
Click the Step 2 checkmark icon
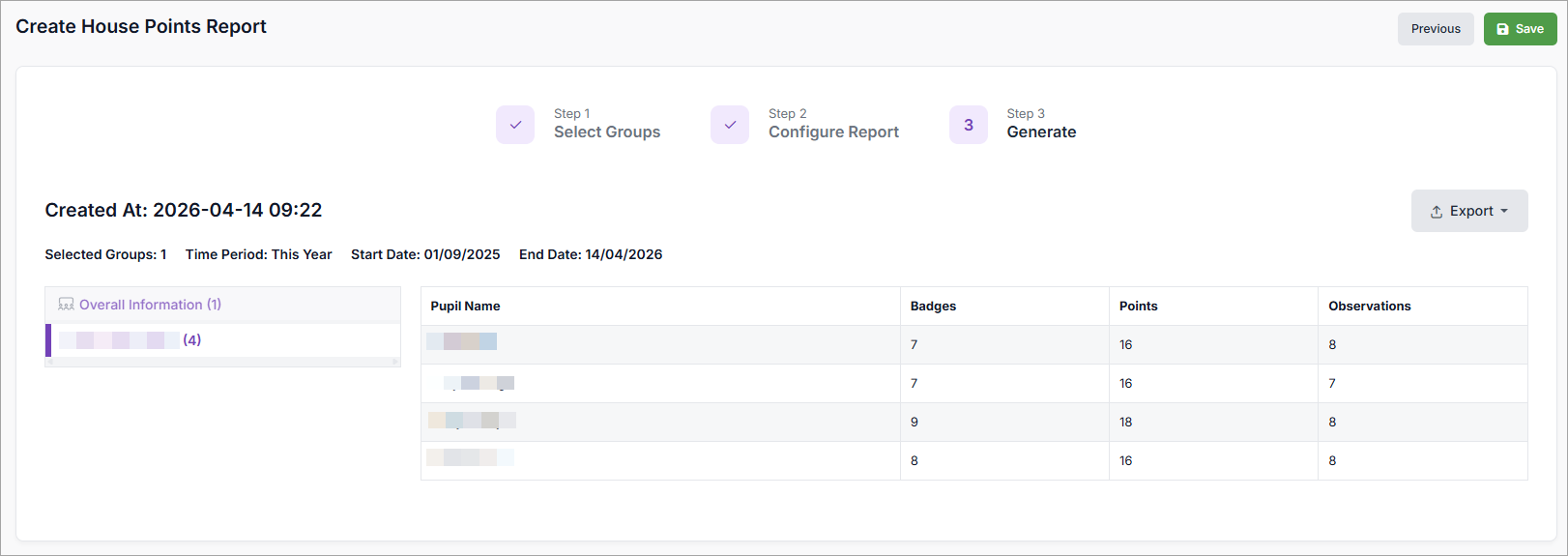coord(730,125)
